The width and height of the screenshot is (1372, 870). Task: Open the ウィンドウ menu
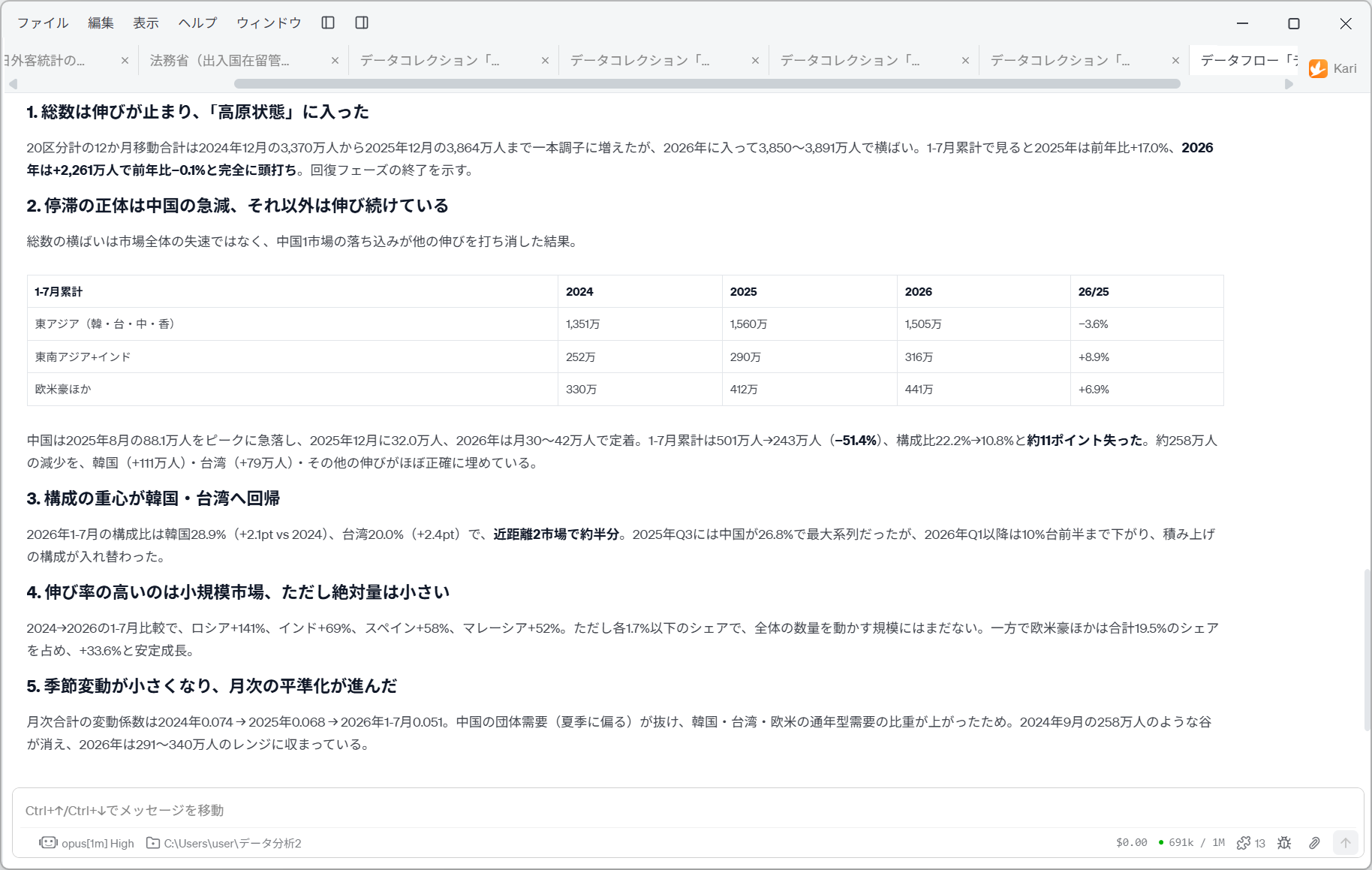click(x=269, y=23)
